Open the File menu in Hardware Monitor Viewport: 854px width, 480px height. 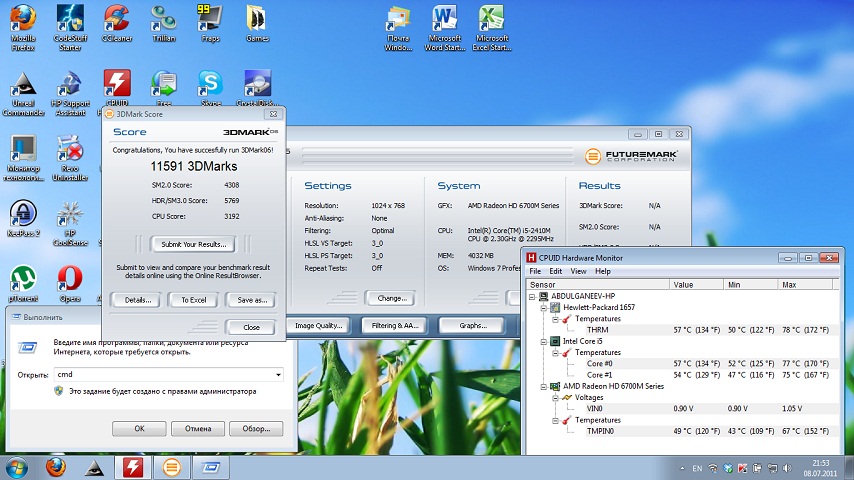pyautogui.click(x=535, y=271)
